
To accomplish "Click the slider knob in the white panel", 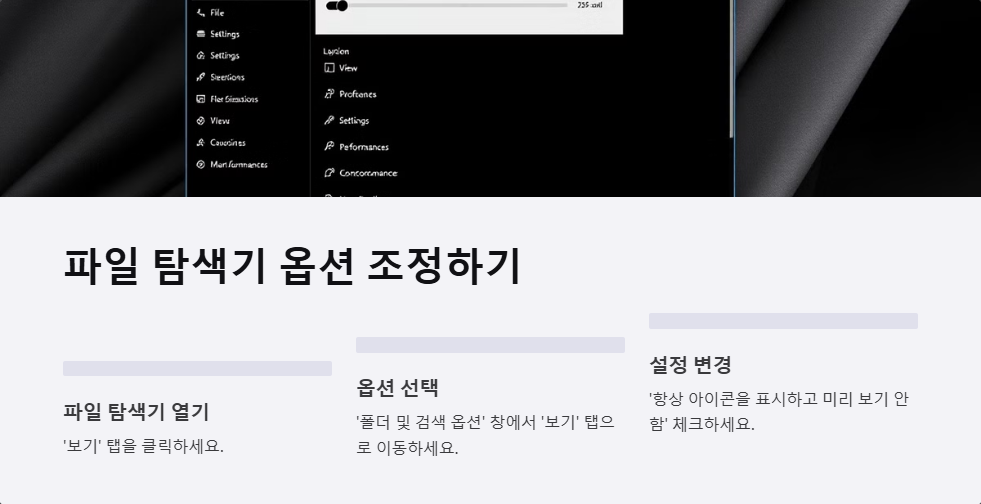I will pos(342,6).
